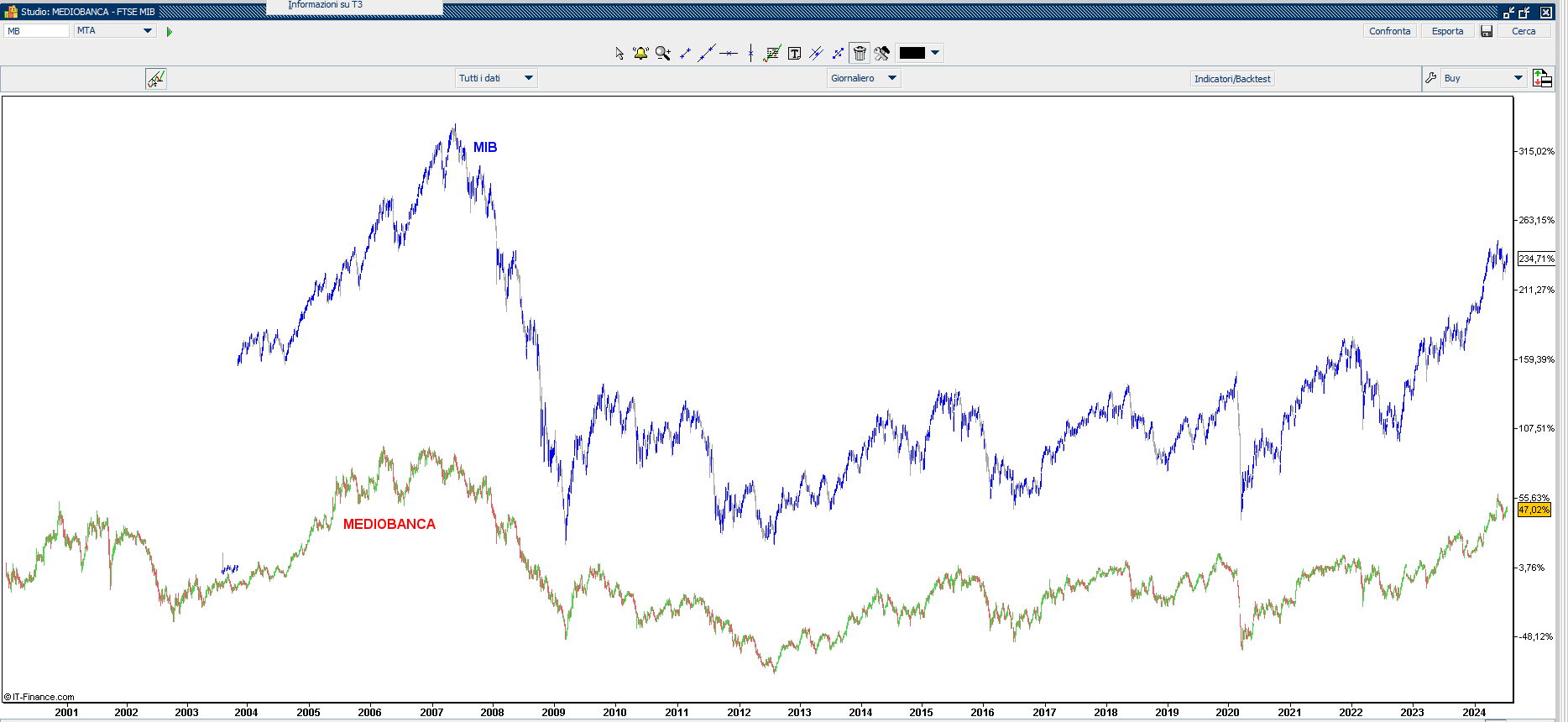This screenshot has height=722, width=1568.
Task: Click the 234,71% MIB price label
Action: tap(1536, 259)
